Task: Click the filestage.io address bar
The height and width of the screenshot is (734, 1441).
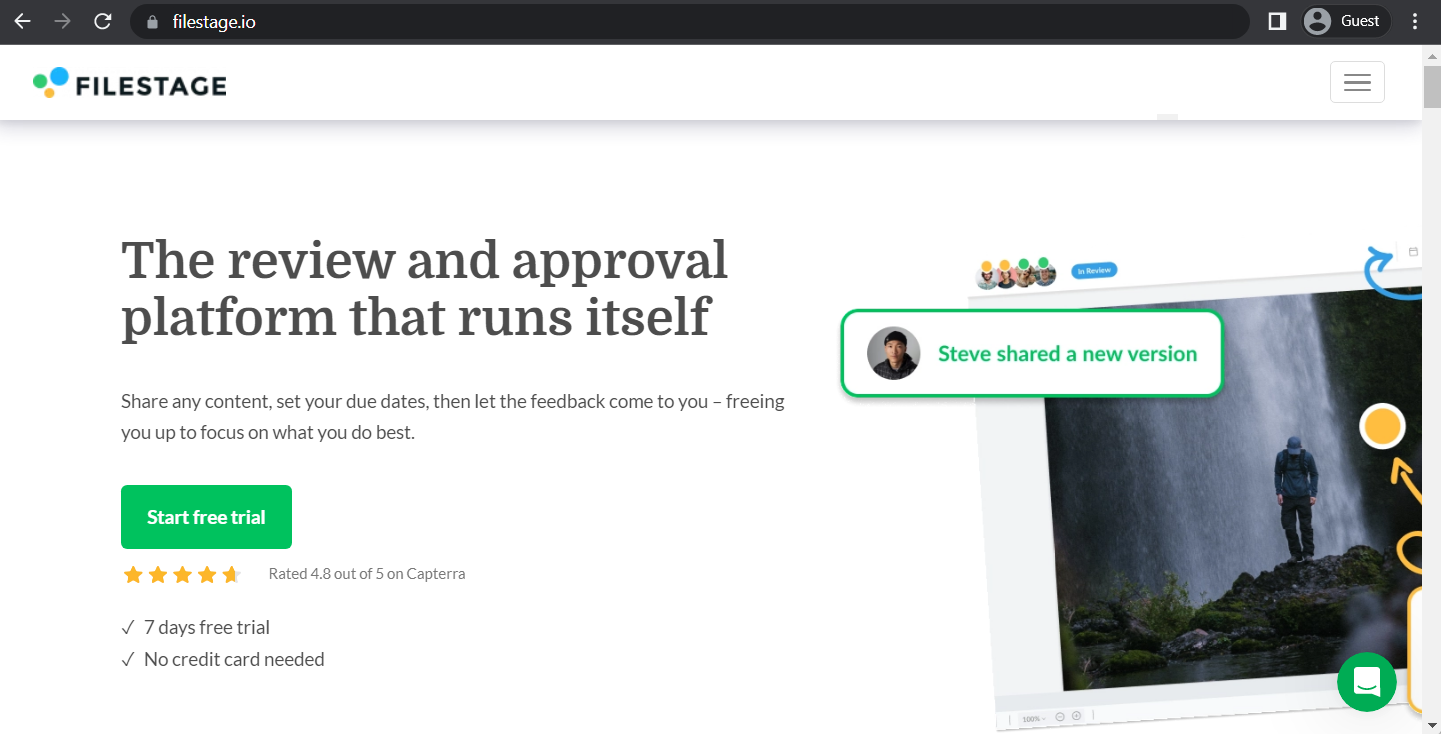Action: 689,21
